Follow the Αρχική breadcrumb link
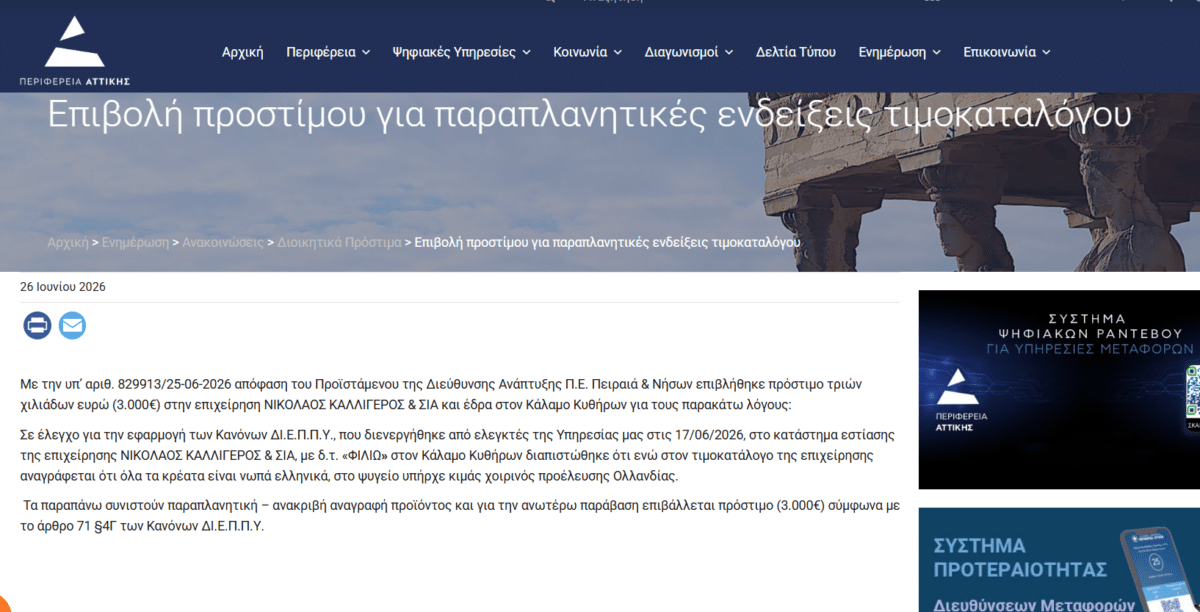Viewport: 1200px width, 612px height. (68, 243)
